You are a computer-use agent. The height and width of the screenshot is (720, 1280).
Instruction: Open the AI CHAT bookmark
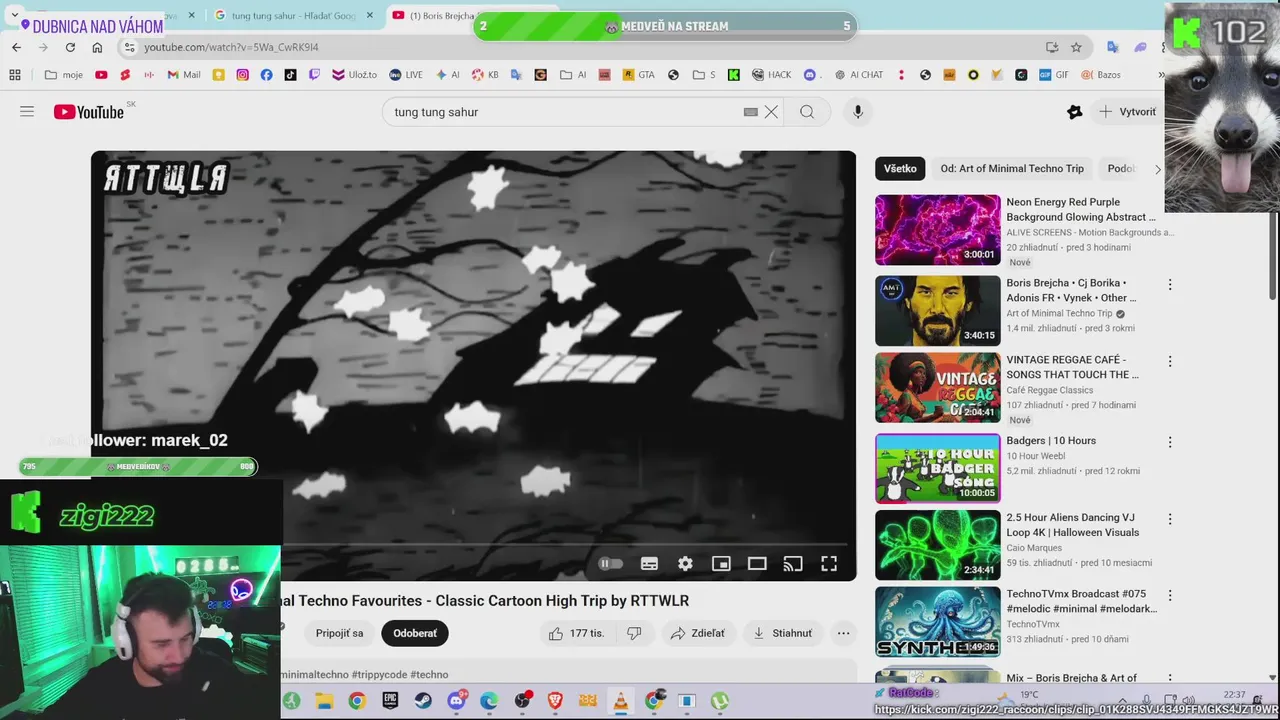tap(857, 75)
